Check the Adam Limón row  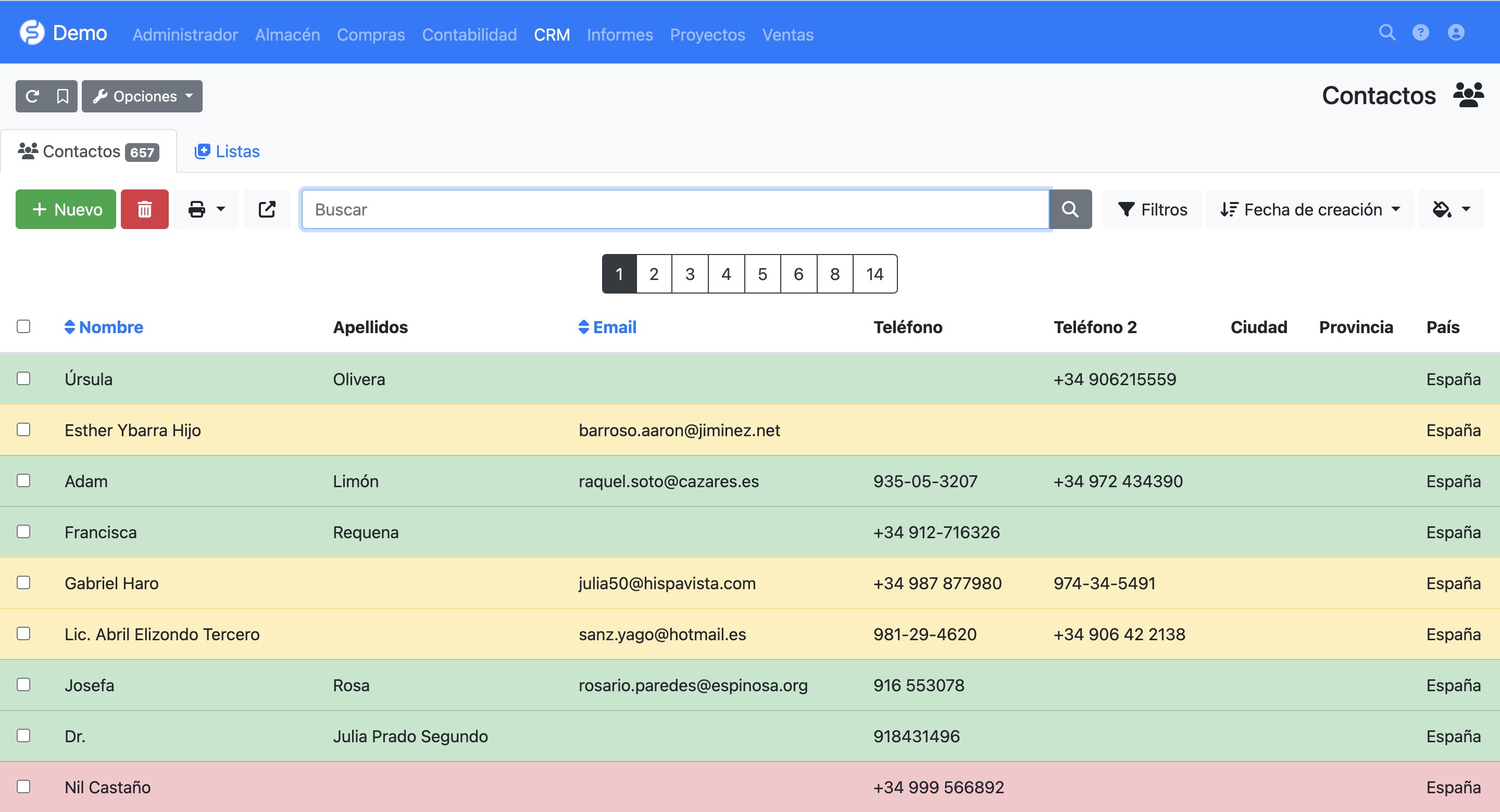pyautogui.click(x=23, y=481)
